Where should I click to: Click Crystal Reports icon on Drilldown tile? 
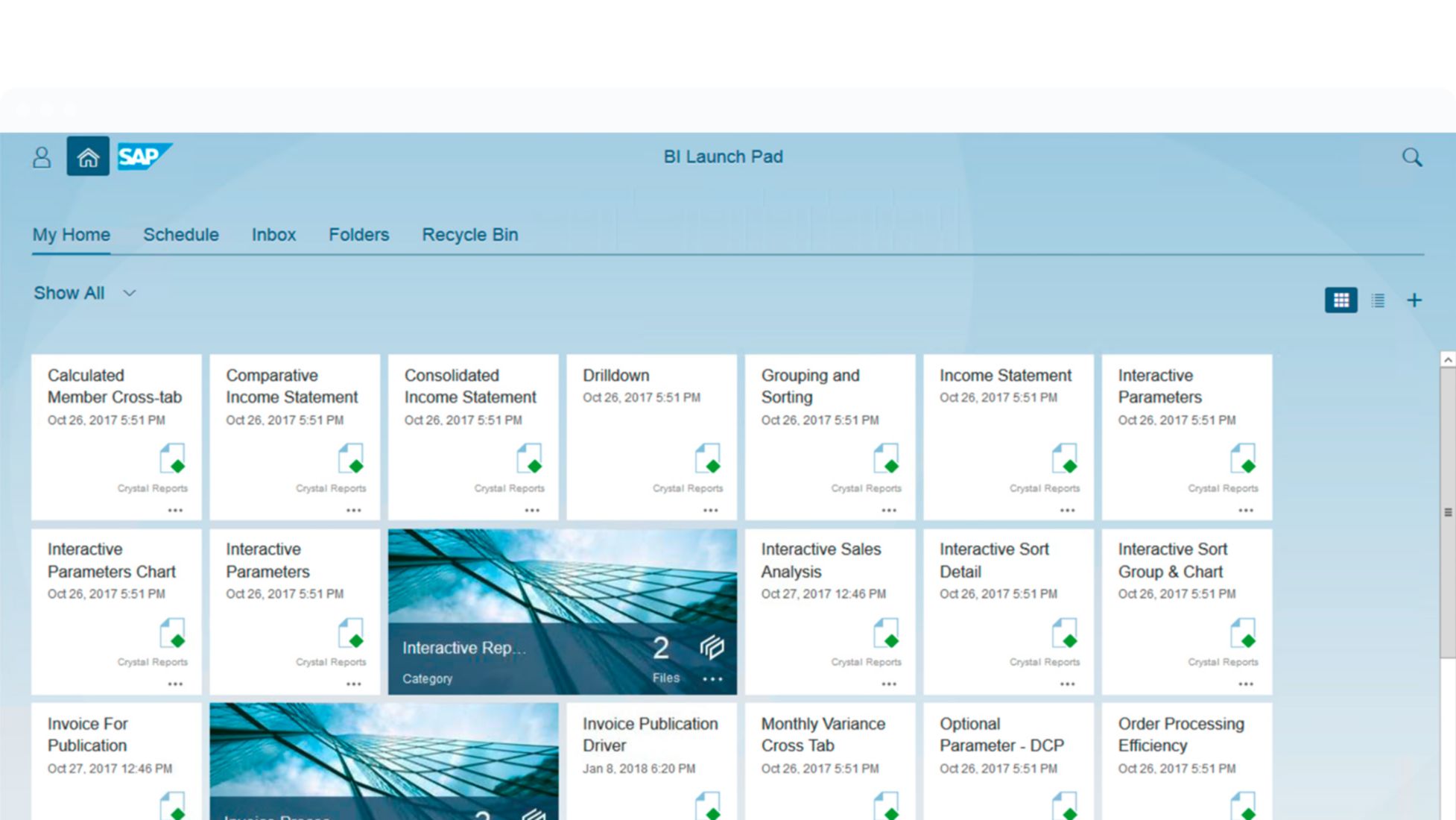(x=708, y=459)
